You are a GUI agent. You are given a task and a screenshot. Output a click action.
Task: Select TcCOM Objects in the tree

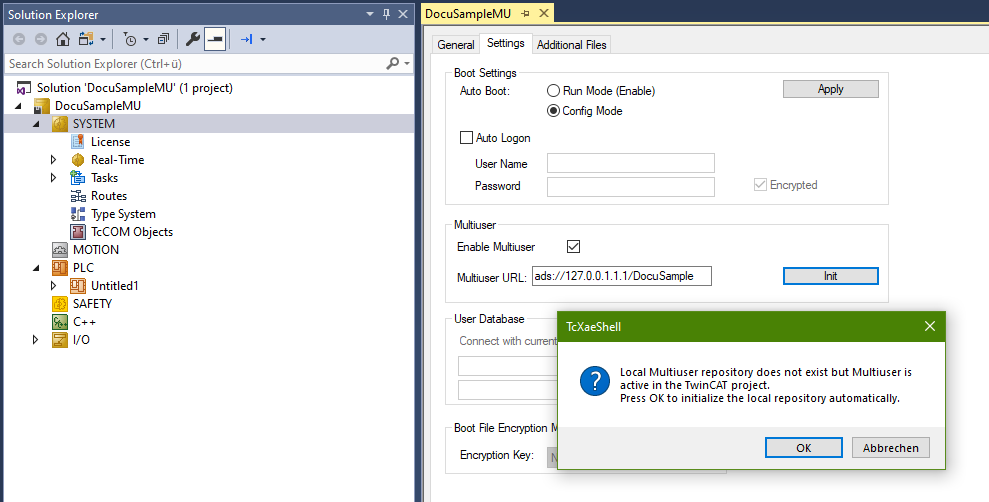pyautogui.click(x=132, y=232)
